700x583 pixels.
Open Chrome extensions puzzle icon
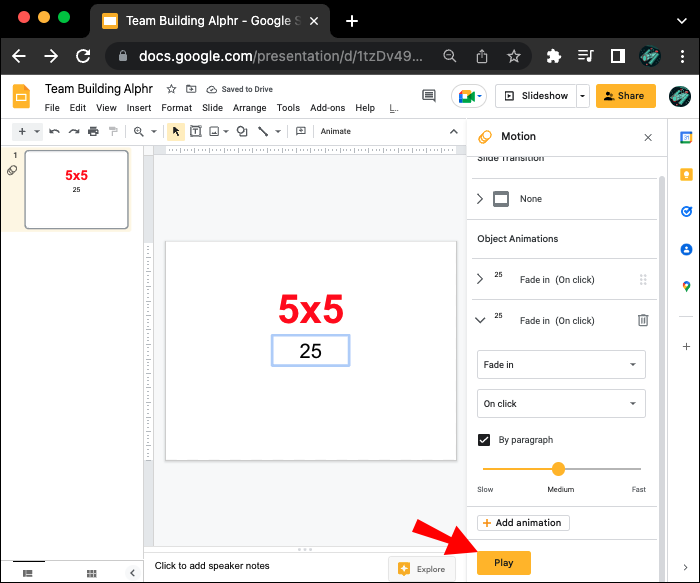pyautogui.click(x=554, y=56)
